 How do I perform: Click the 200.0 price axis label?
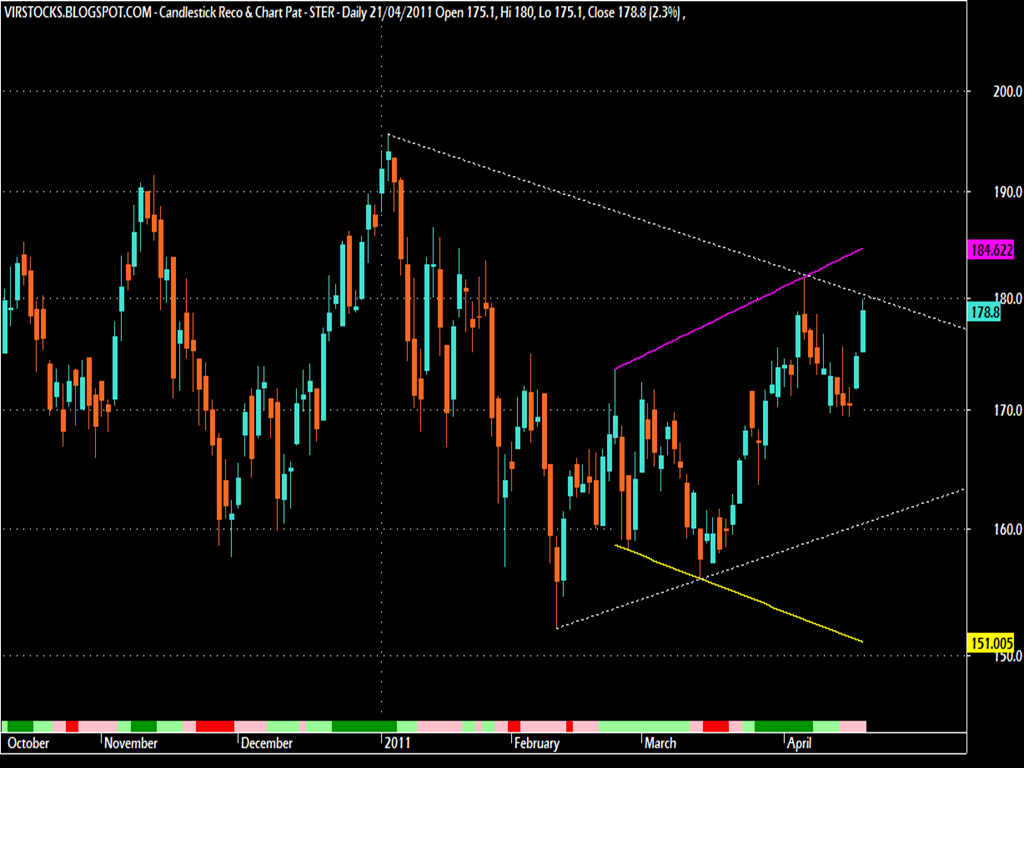click(x=1007, y=91)
